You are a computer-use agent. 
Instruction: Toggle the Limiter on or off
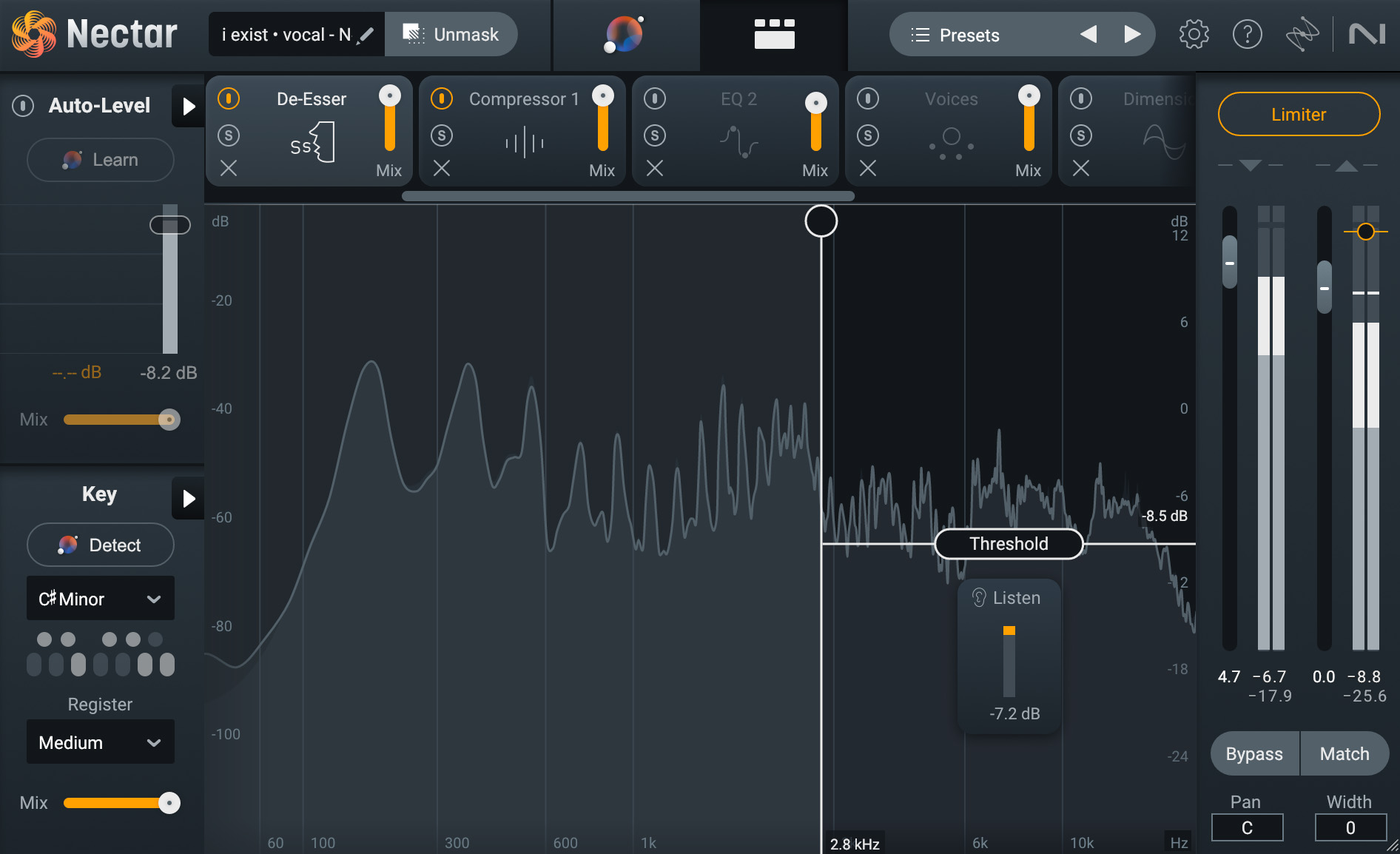1299,114
